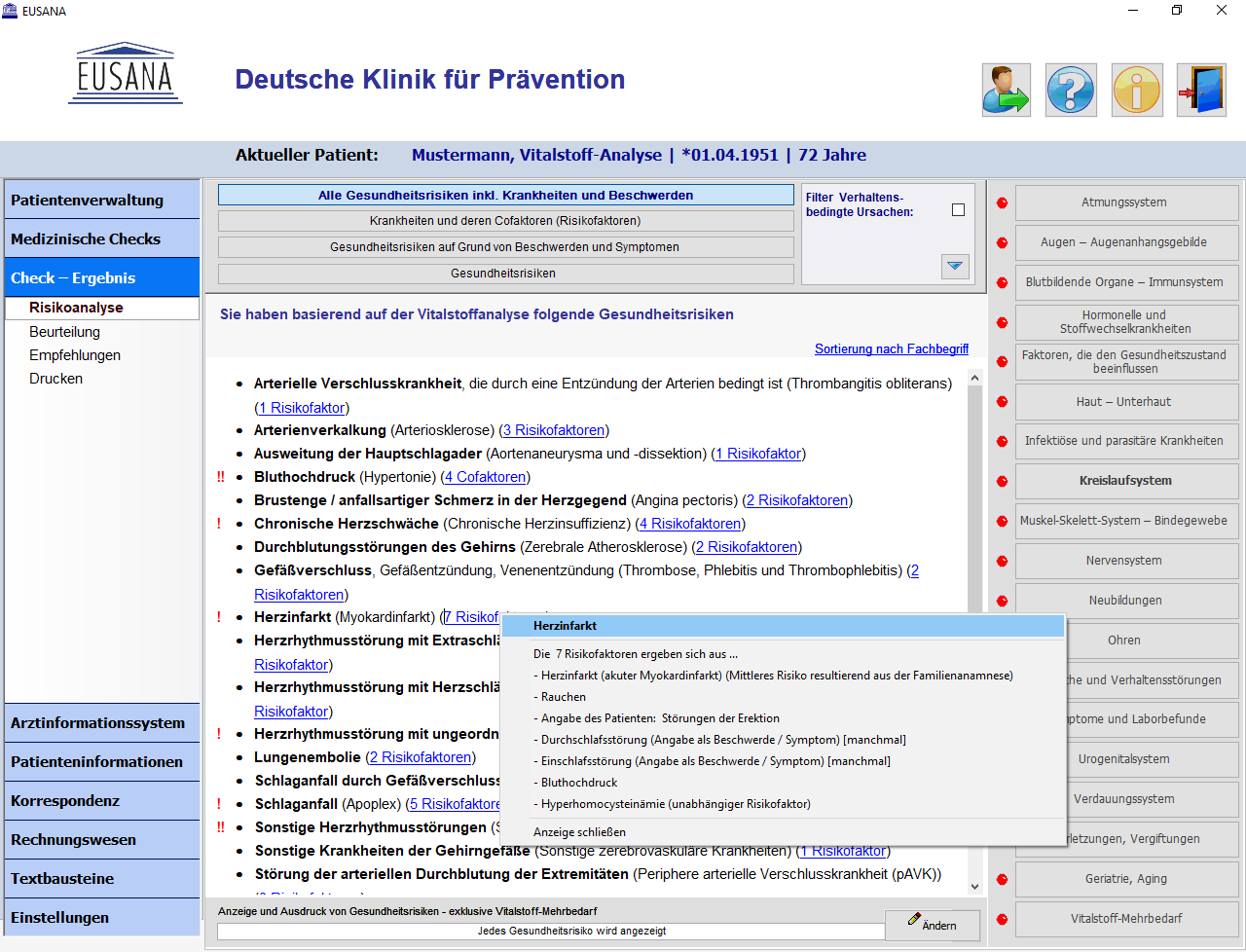Click the red dot beside Haut – Unterhaut
The image size is (1246, 952).
pyautogui.click(x=1002, y=401)
